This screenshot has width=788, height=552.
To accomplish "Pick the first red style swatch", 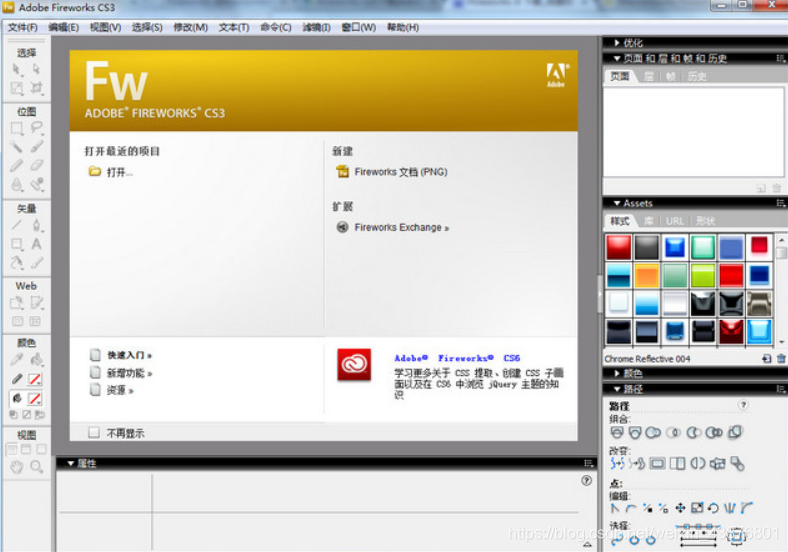I will tap(618, 247).
